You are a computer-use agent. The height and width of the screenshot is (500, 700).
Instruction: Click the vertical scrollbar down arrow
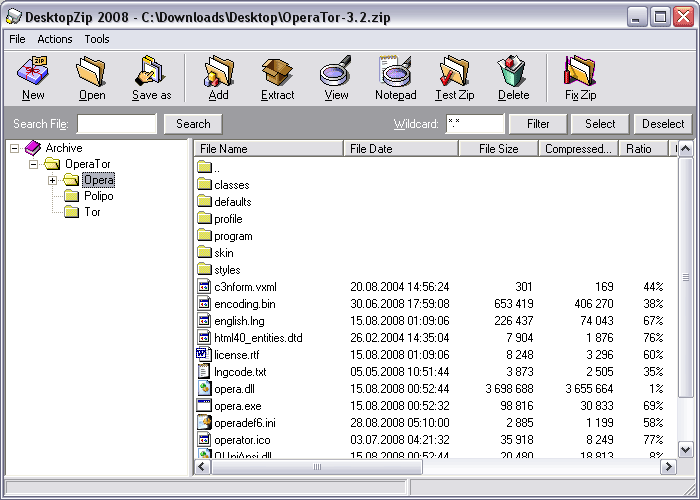click(686, 449)
